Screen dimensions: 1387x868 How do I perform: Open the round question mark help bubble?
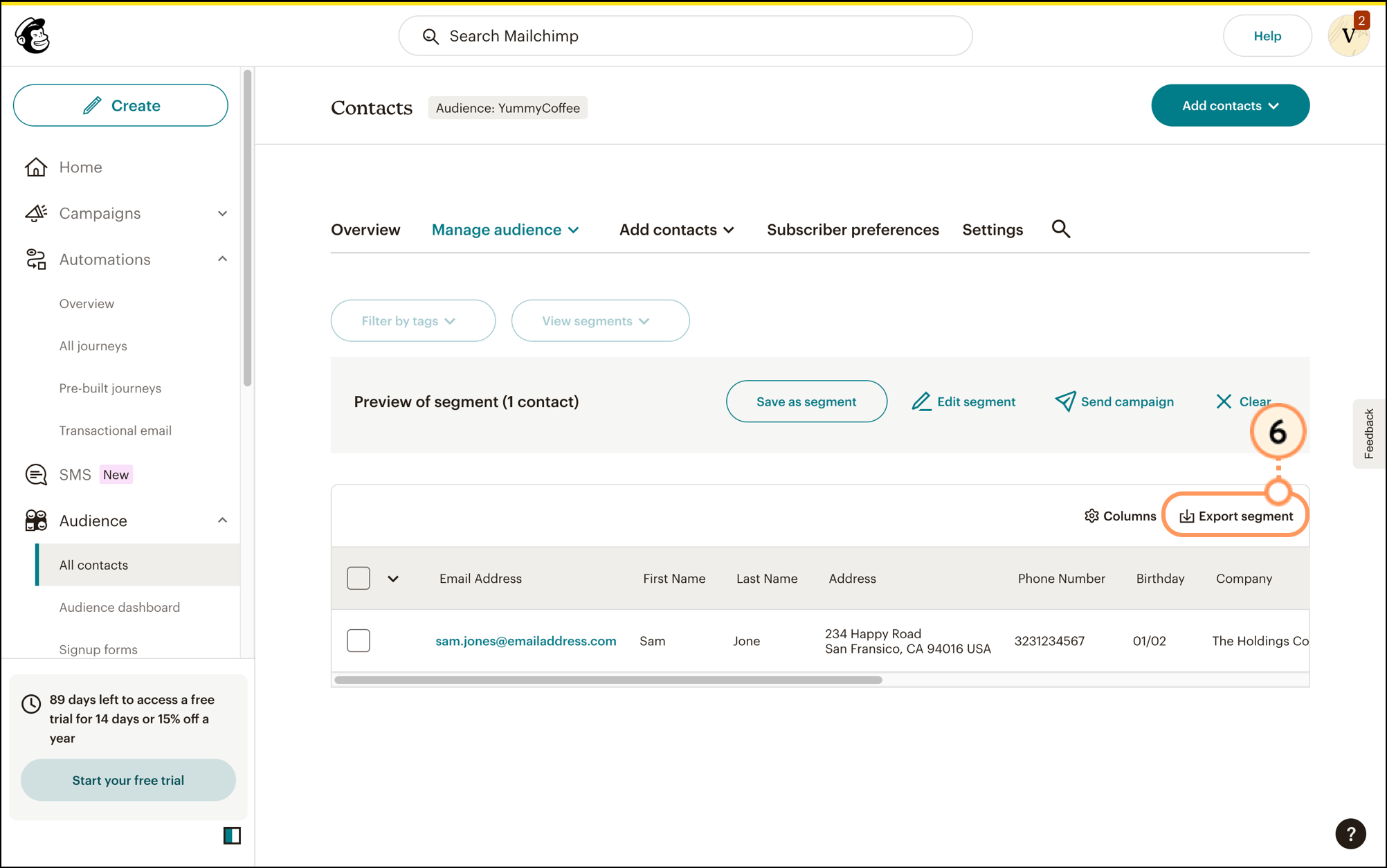click(x=1350, y=833)
